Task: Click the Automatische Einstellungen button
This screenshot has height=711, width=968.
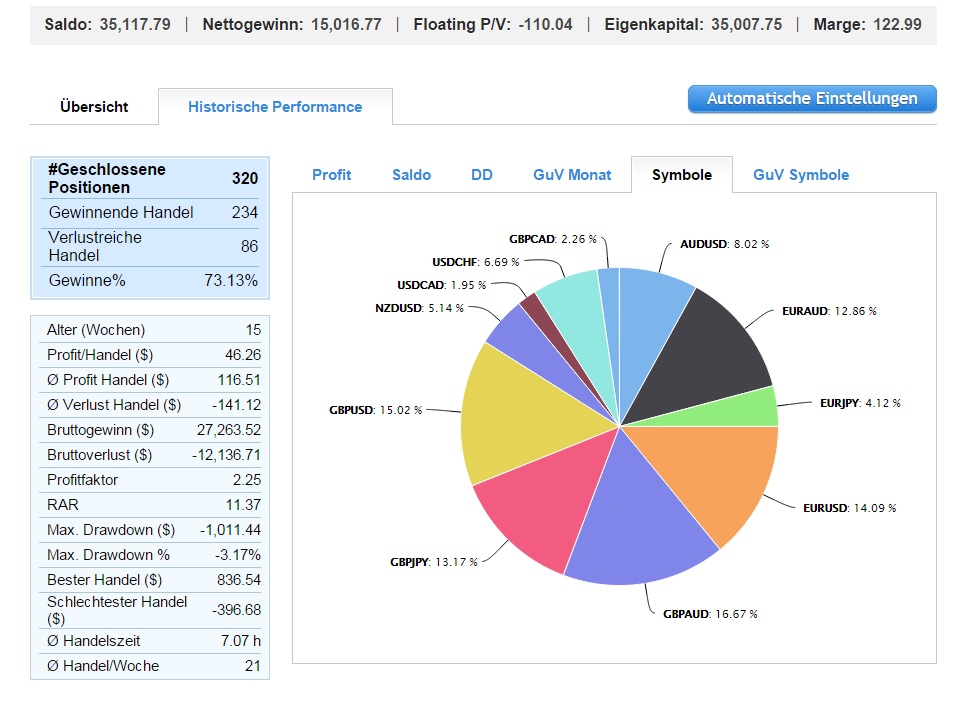Action: click(x=811, y=99)
